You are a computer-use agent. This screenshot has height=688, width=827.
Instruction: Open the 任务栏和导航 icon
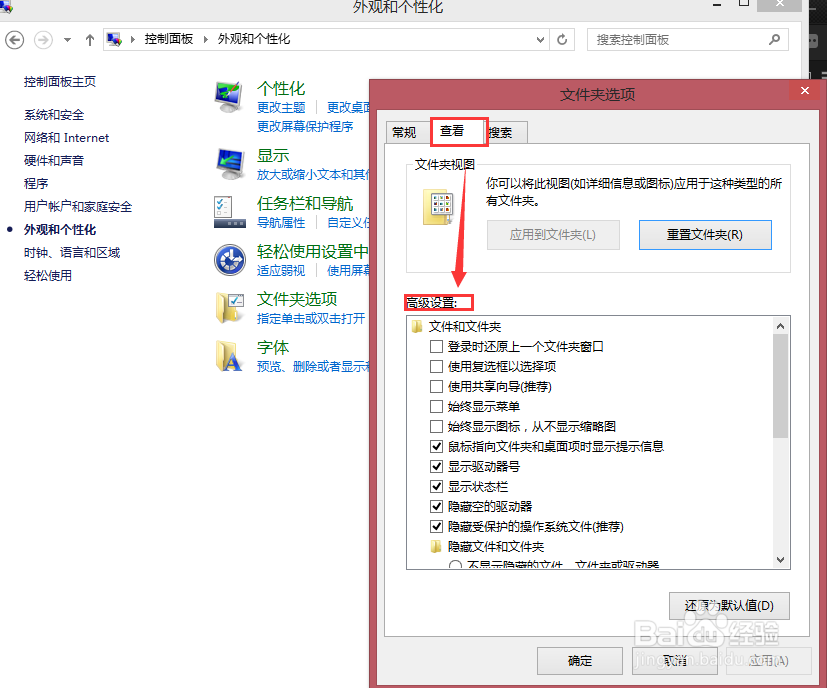(229, 211)
